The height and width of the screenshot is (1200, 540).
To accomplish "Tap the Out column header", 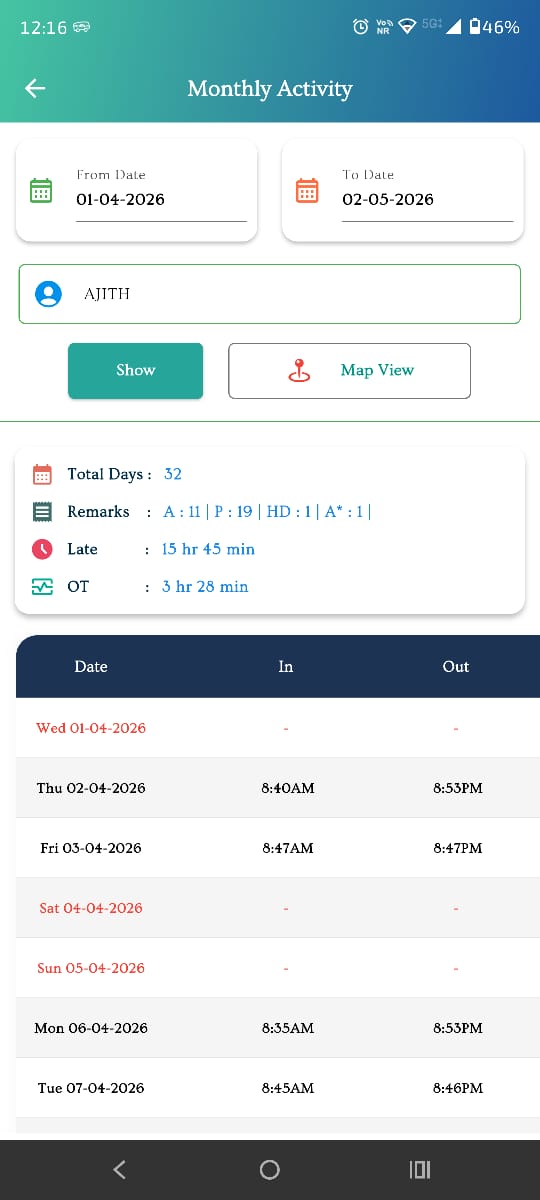I will 456,667.
